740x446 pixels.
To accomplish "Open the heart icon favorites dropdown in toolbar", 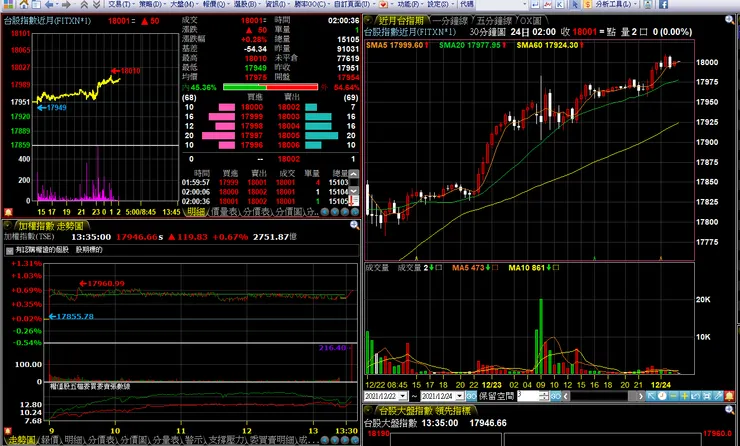I will 392,4.
